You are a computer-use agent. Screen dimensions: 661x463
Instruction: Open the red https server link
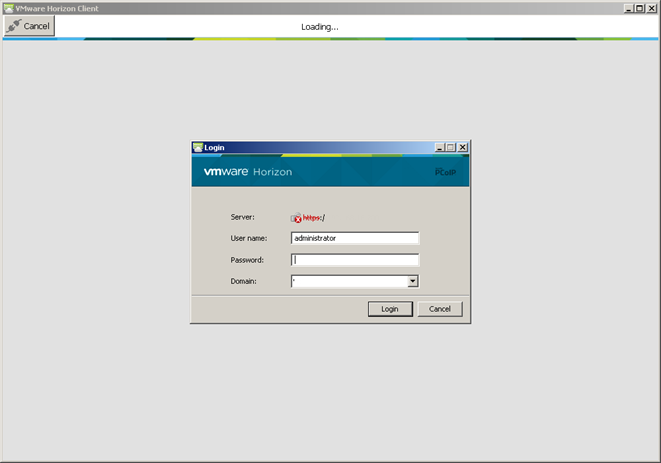pyautogui.click(x=314, y=218)
